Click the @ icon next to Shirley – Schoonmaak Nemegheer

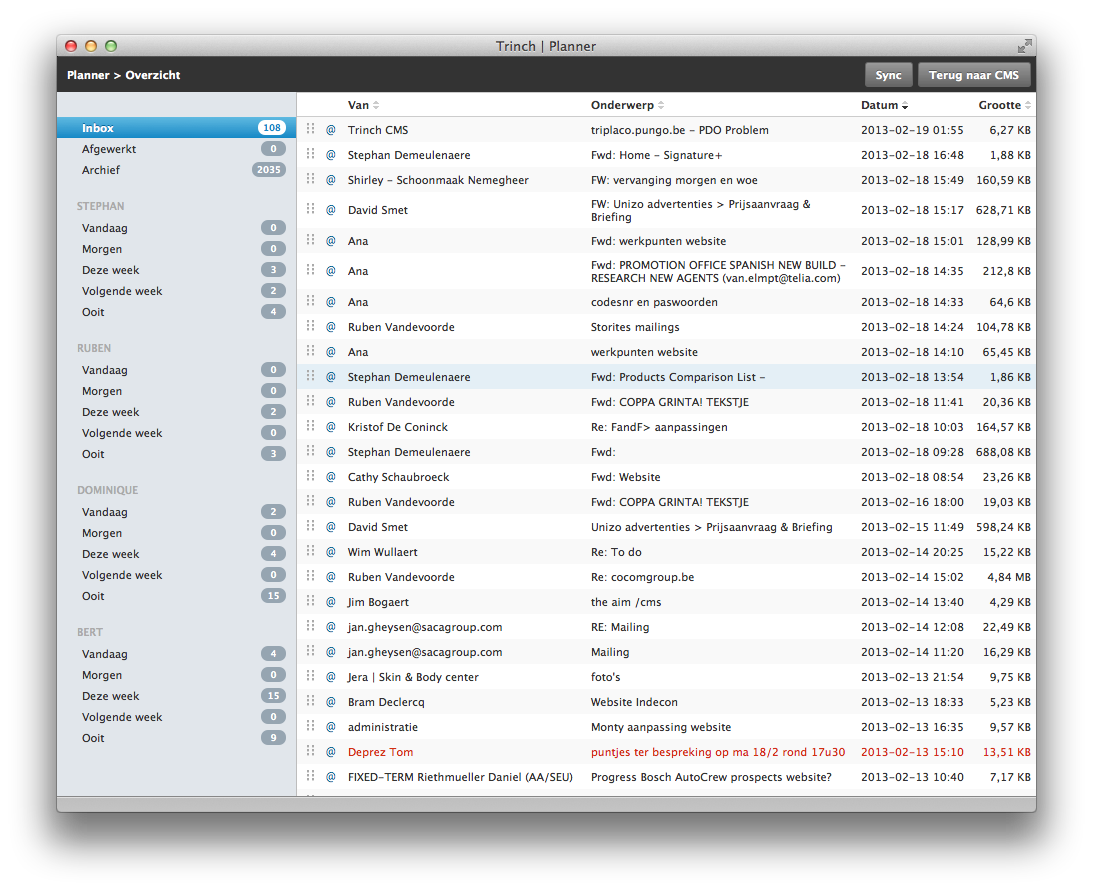(331, 180)
